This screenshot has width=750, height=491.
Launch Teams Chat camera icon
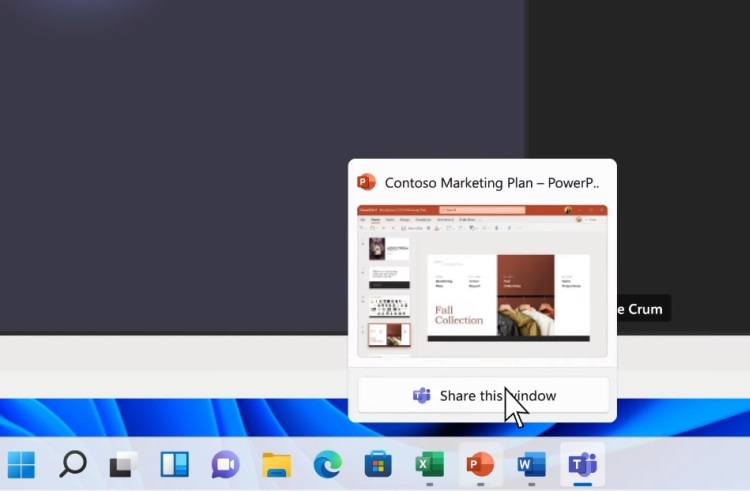pos(225,465)
